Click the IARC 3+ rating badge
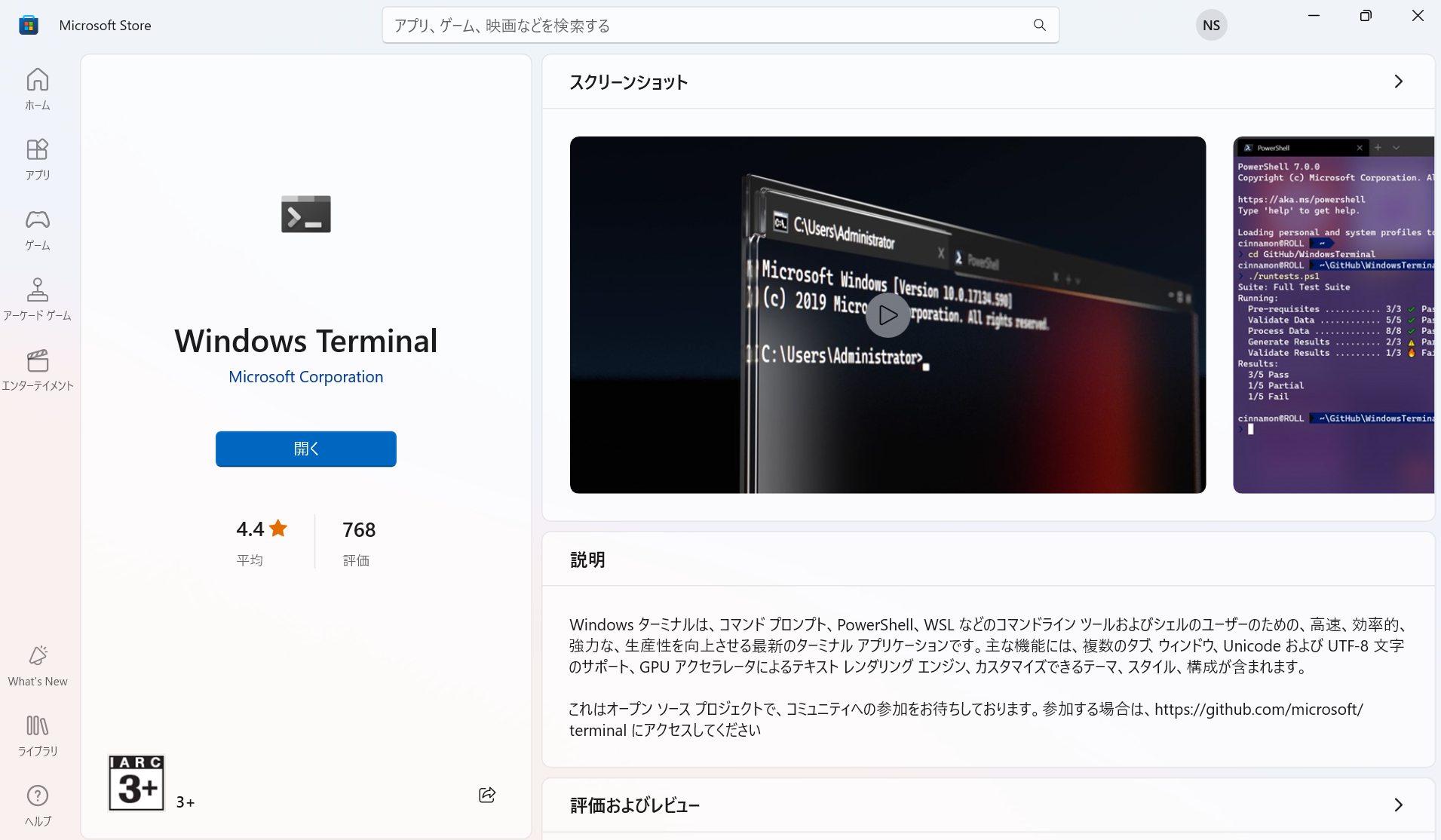Viewport: 1441px width, 840px height. point(136,783)
